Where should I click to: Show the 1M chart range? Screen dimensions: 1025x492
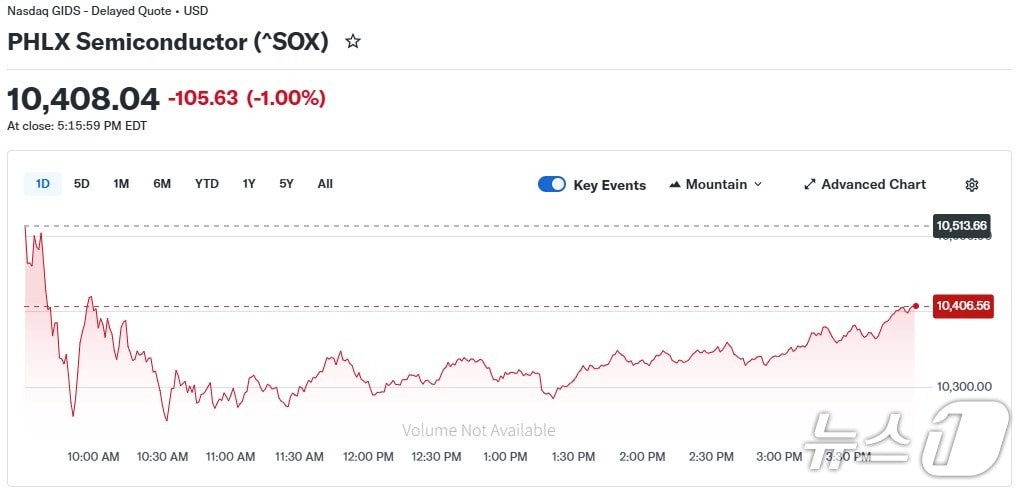[x=121, y=184]
